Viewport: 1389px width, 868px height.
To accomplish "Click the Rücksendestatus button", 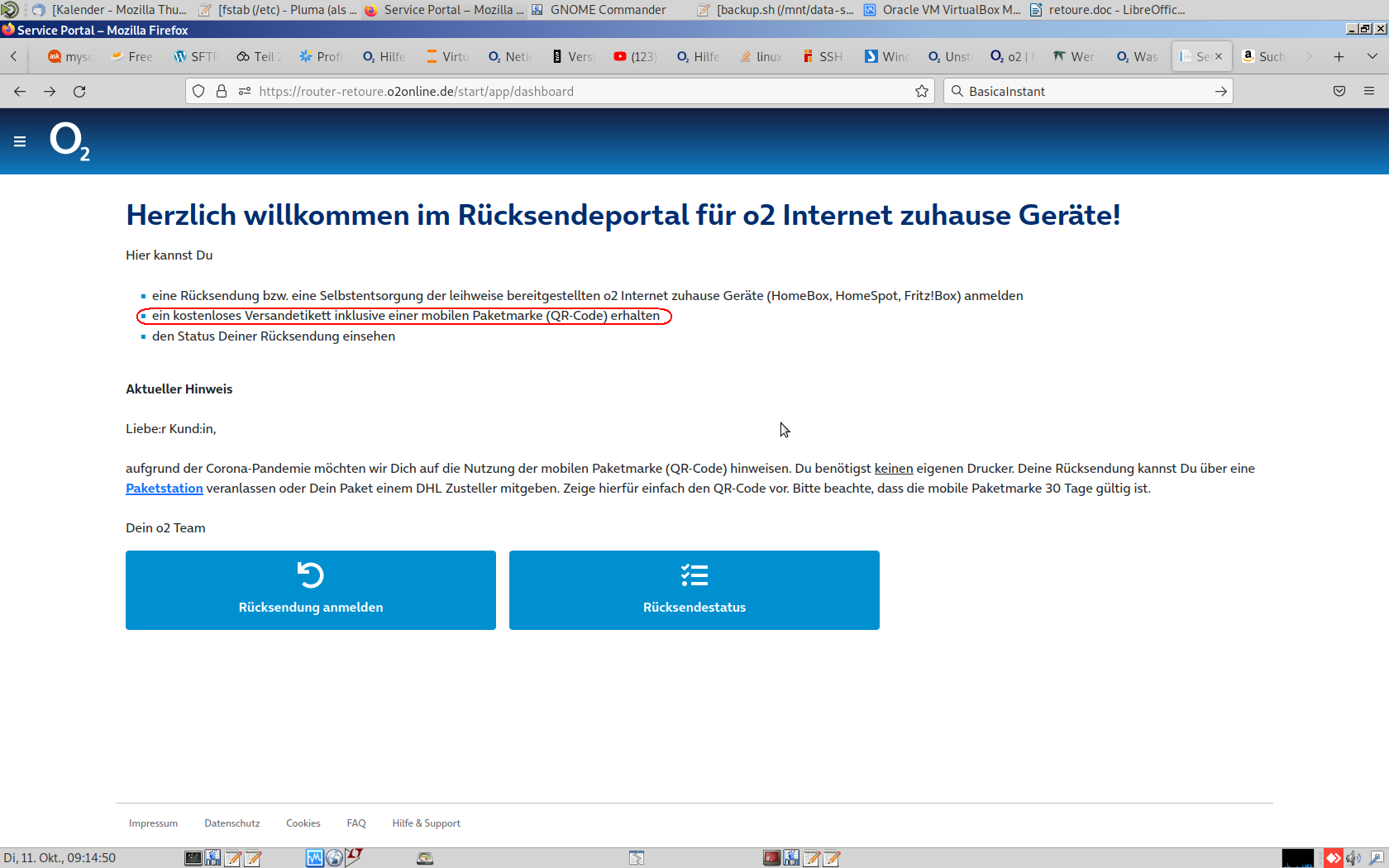I will [x=694, y=590].
